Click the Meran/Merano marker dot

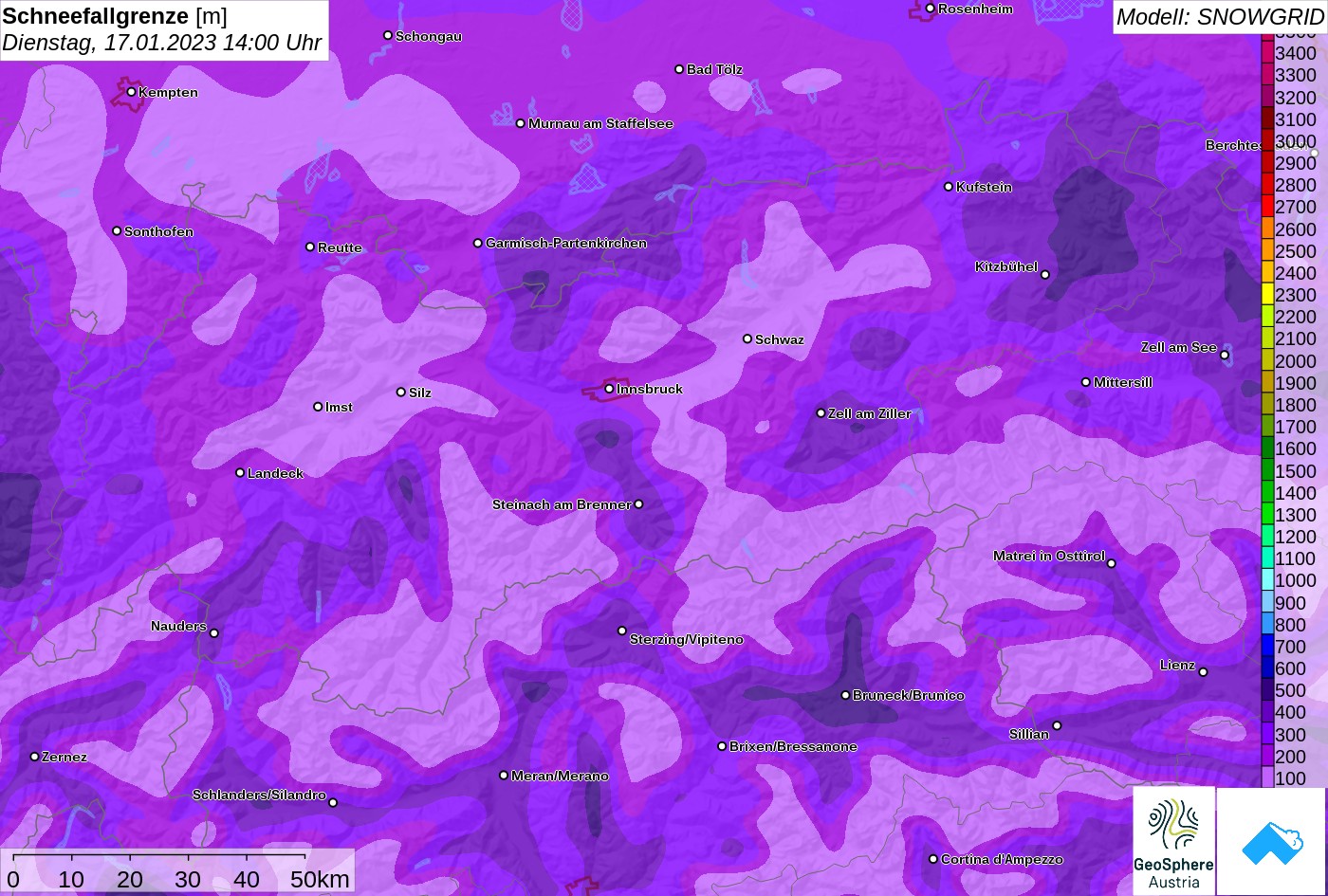[504, 776]
